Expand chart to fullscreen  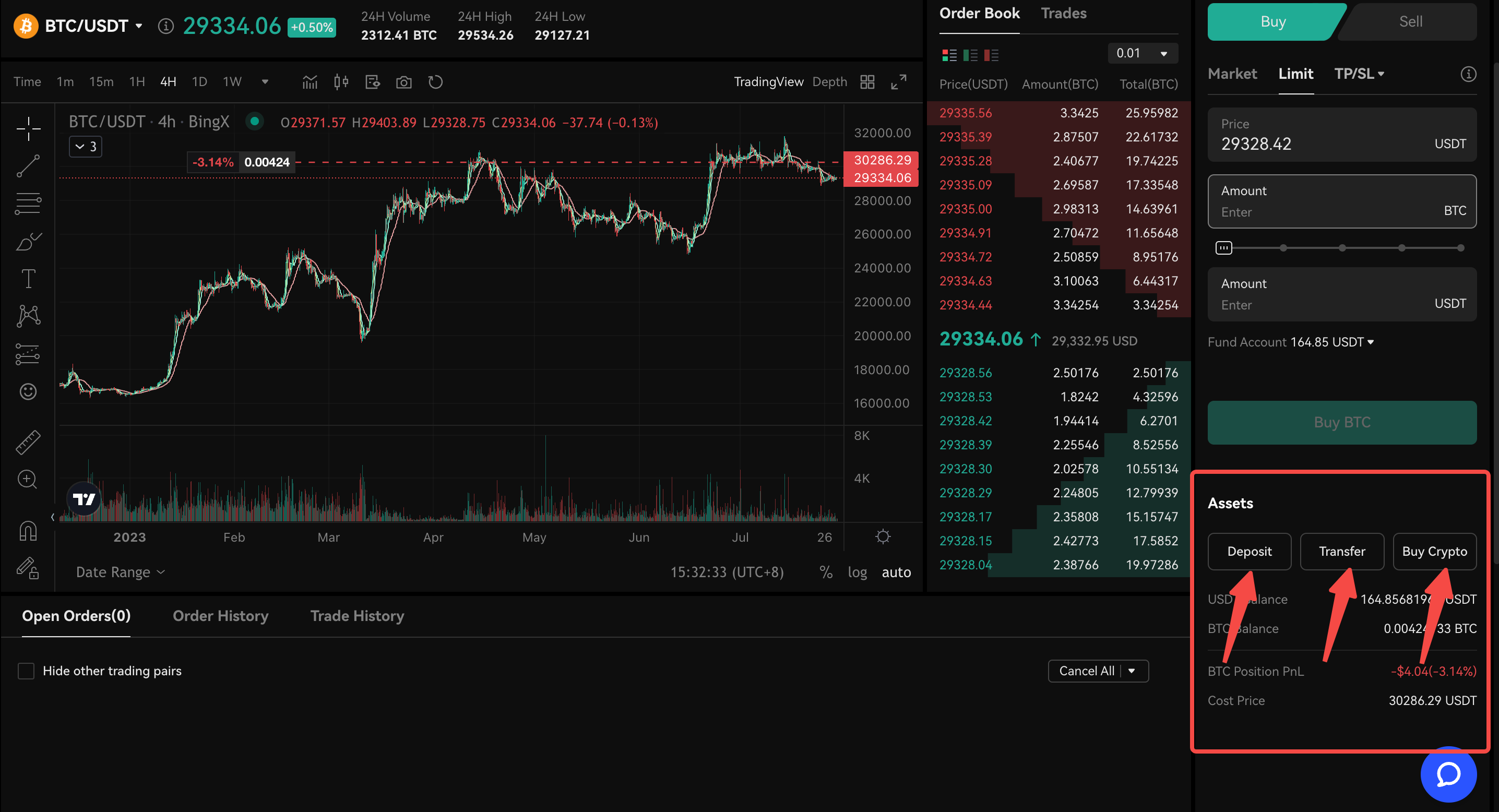pos(898,82)
